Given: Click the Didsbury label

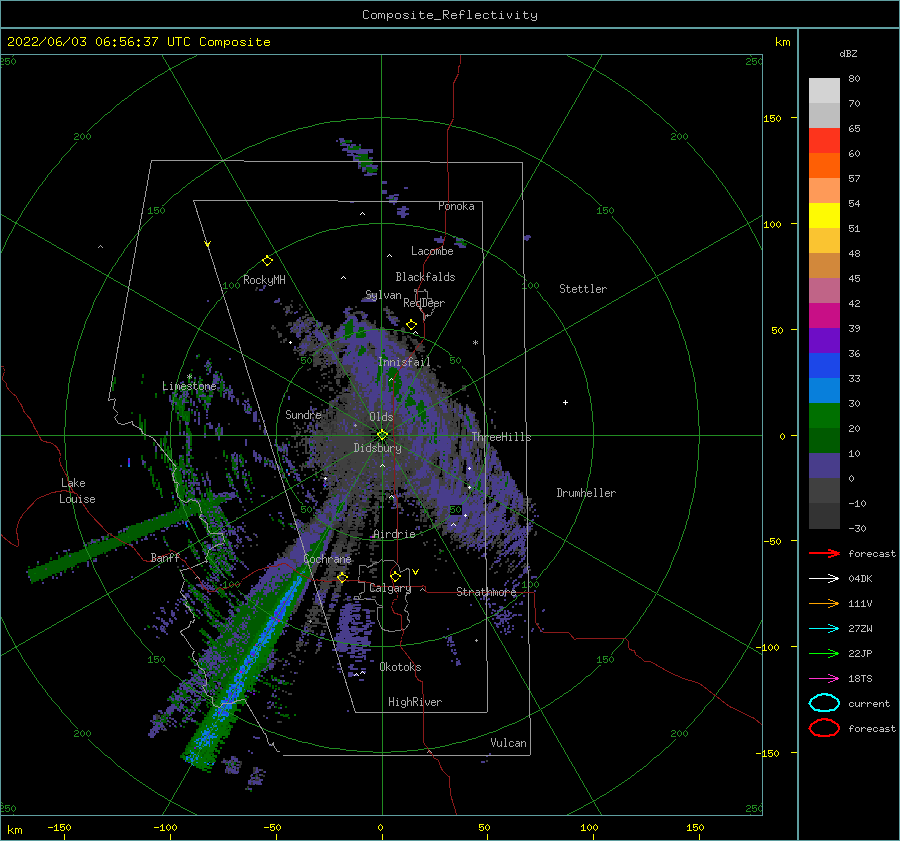Looking at the screenshot, I should point(377,448).
